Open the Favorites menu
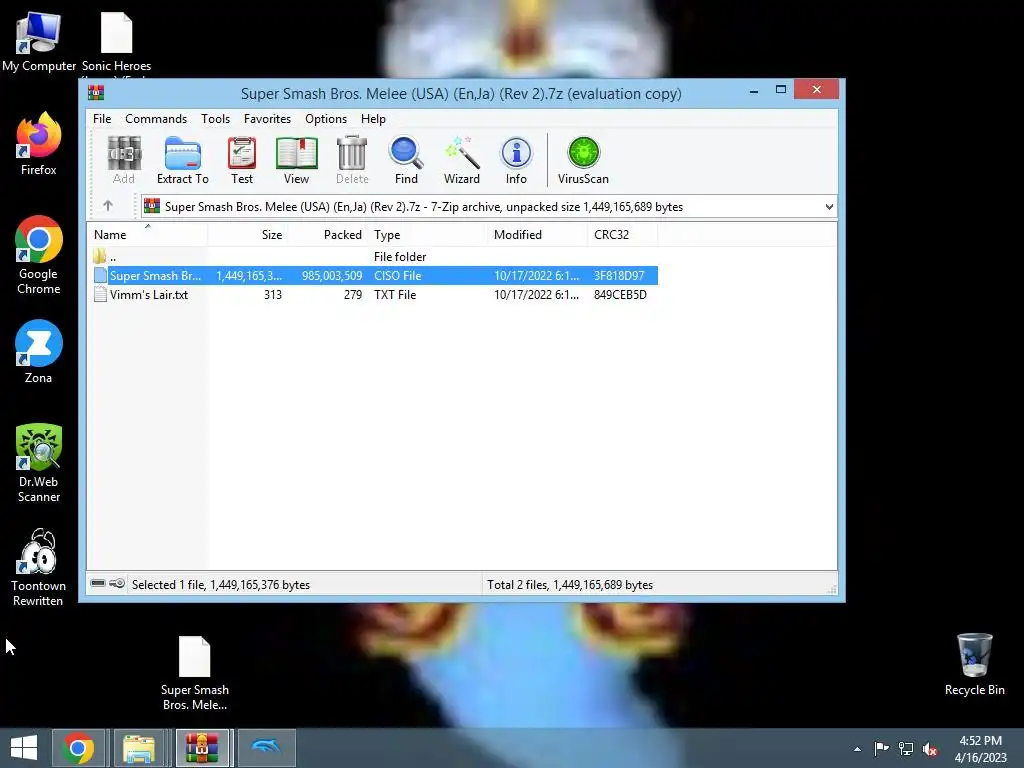Viewport: 1024px width, 768px height. pos(267,119)
